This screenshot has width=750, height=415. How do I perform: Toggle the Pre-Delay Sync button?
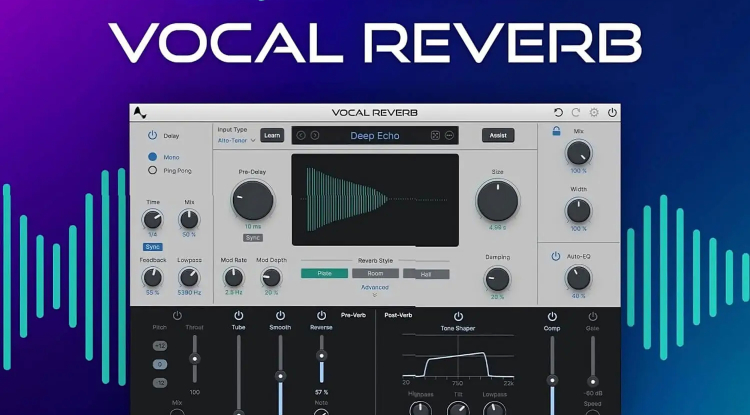pyautogui.click(x=253, y=238)
